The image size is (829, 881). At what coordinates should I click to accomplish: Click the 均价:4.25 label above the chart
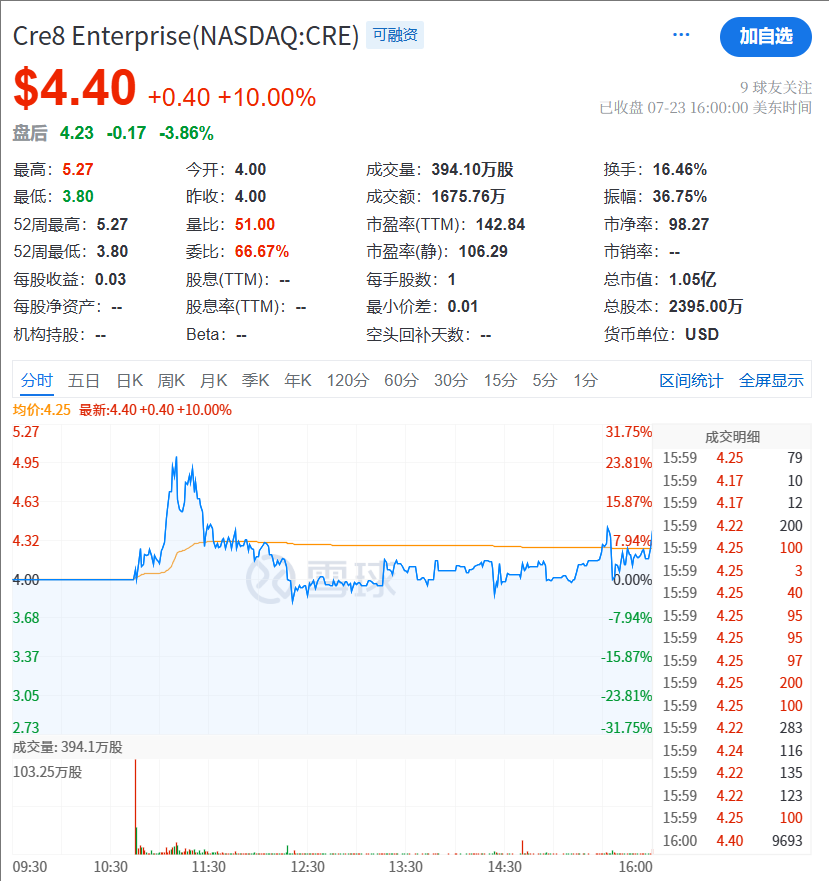point(42,410)
